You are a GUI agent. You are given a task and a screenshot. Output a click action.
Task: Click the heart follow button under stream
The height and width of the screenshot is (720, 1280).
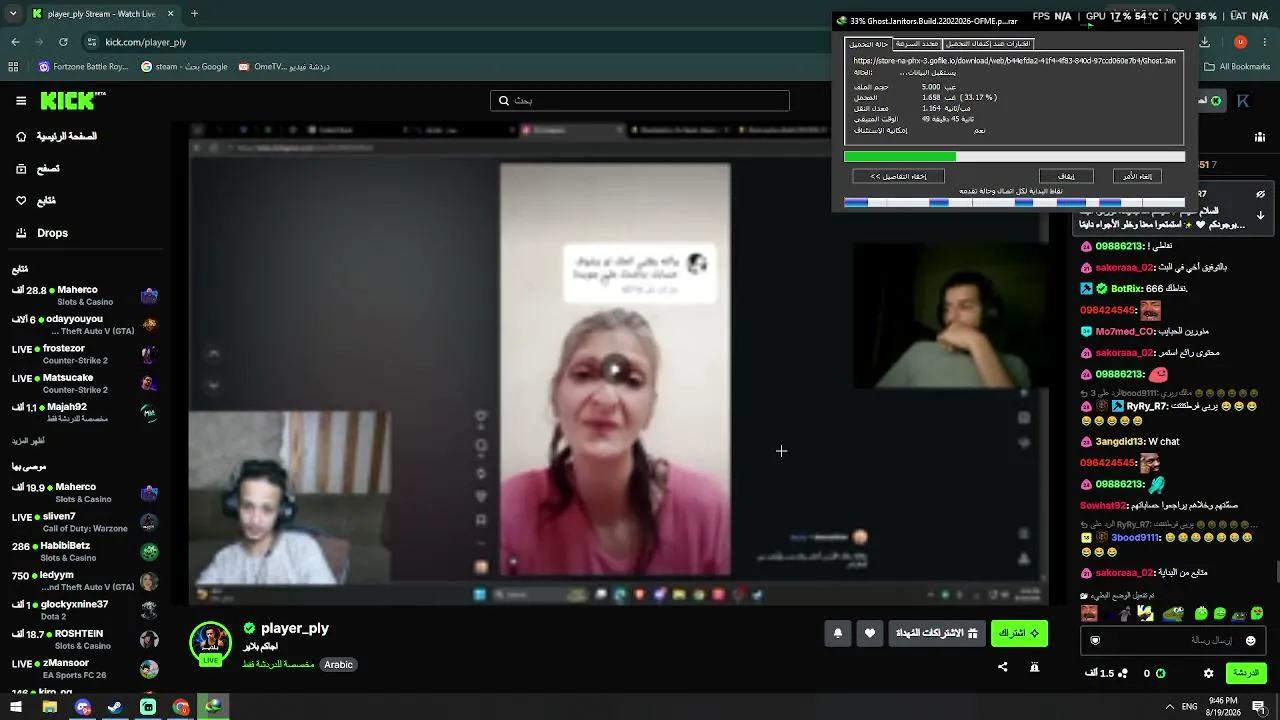[870, 633]
